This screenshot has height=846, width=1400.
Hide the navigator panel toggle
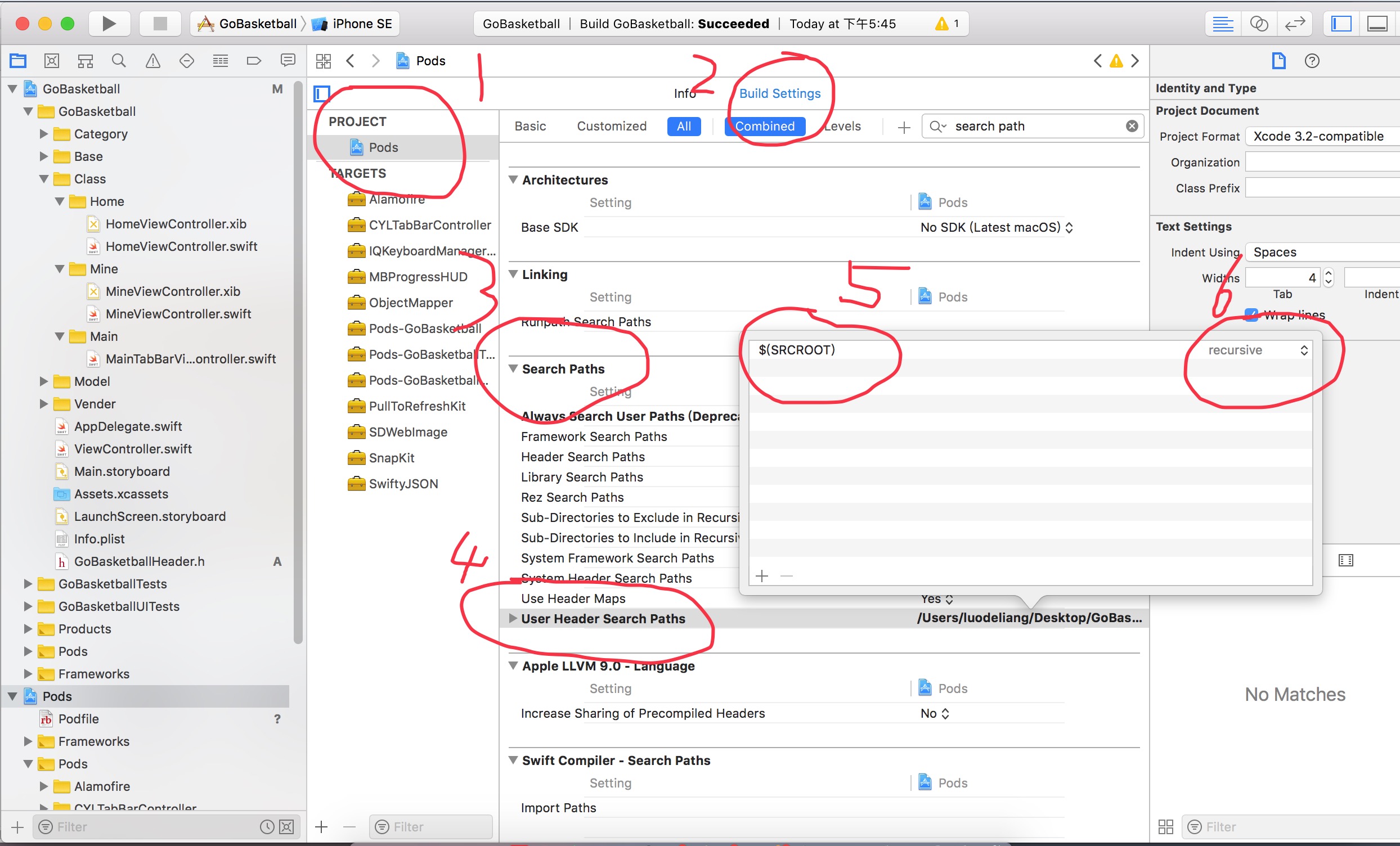click(1341, 24)
